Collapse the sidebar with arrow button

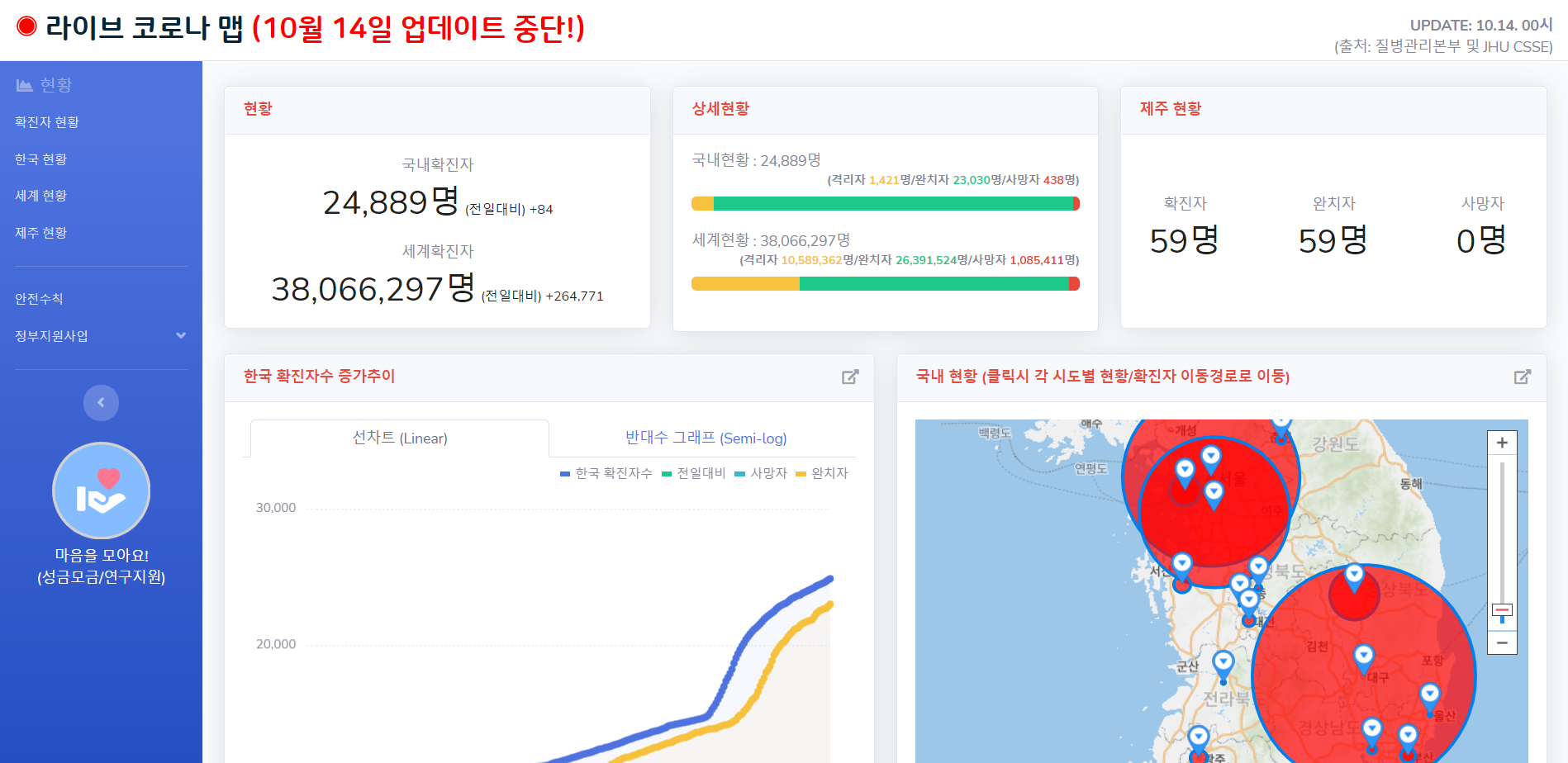101,403
